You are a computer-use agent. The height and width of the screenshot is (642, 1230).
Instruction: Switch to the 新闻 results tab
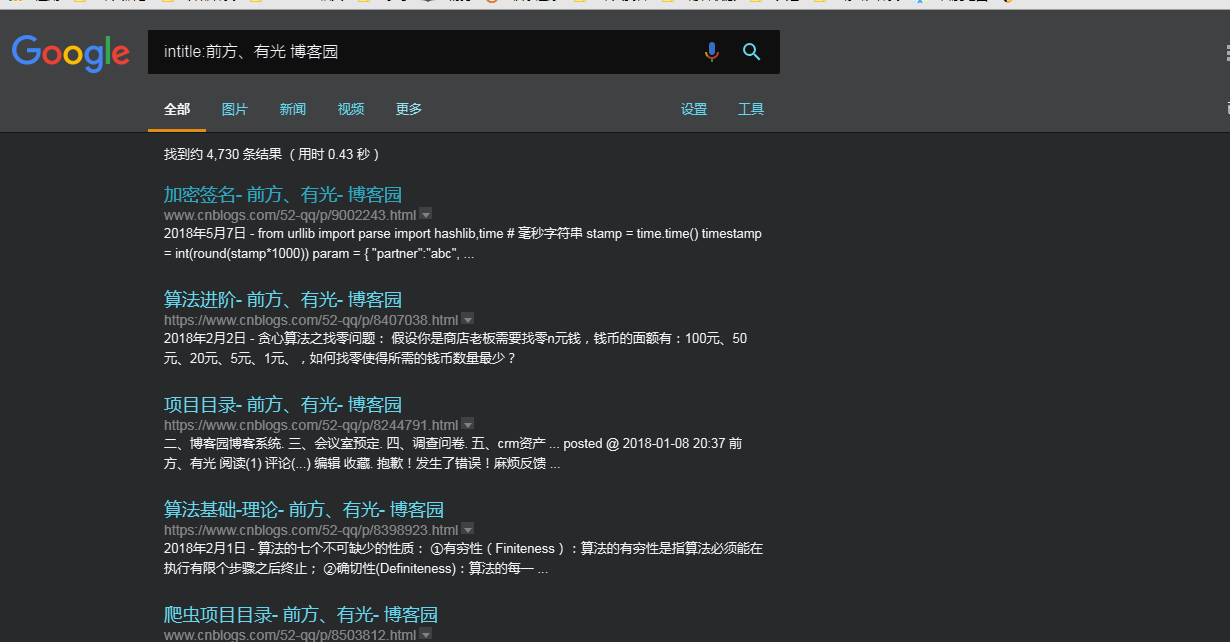293,109
